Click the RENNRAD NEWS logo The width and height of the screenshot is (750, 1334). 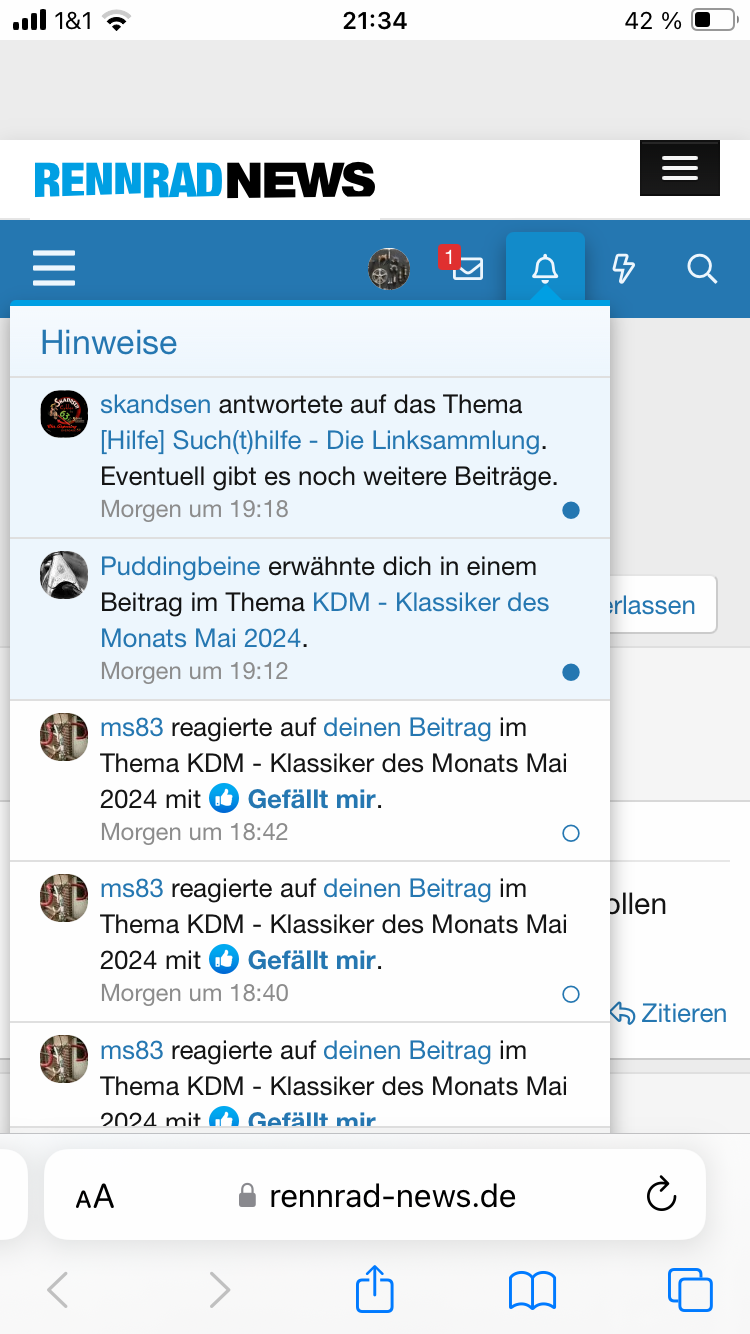(x=205, y=180)
